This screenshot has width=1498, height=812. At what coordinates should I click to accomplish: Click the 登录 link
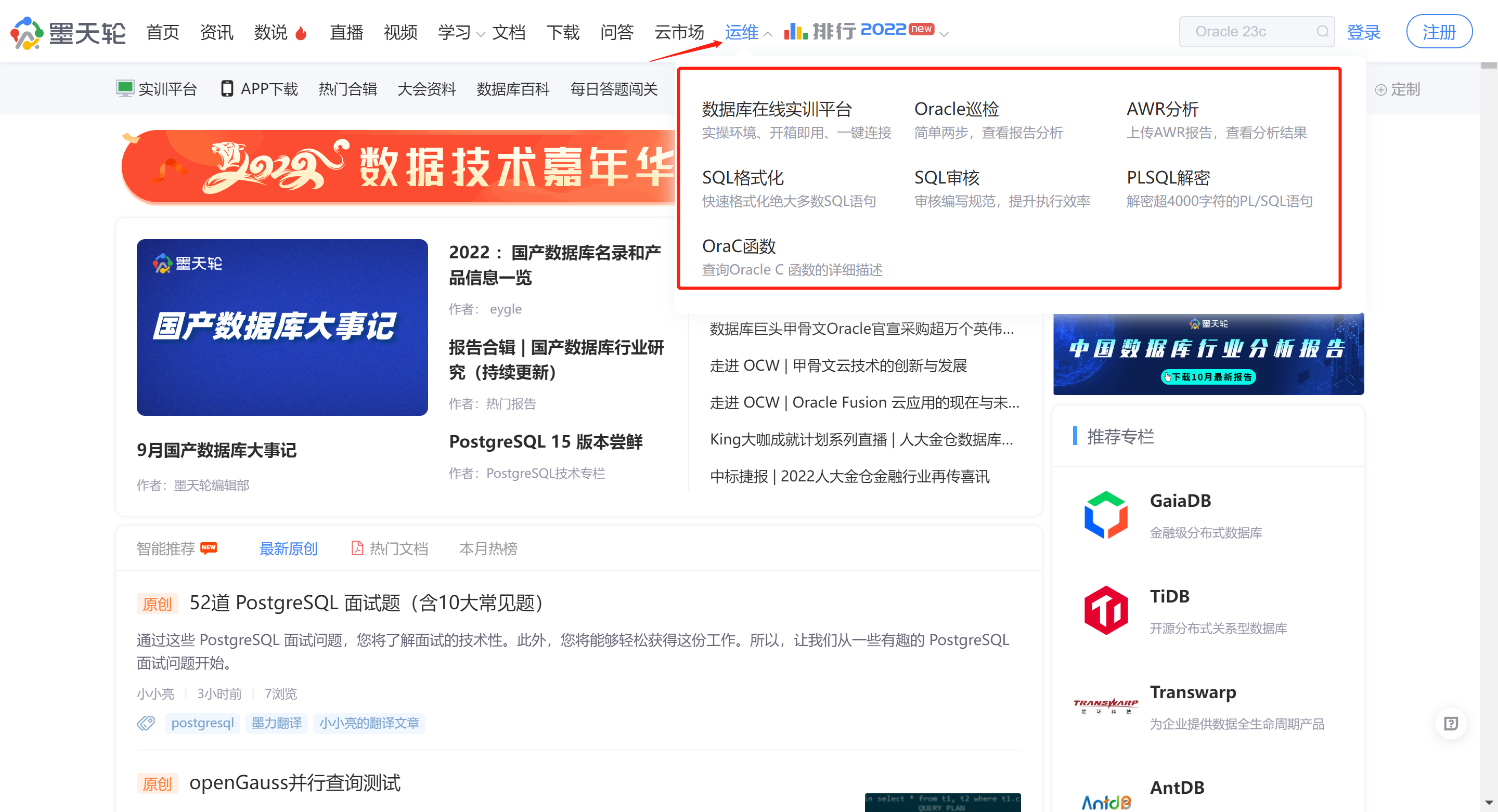1363,32
